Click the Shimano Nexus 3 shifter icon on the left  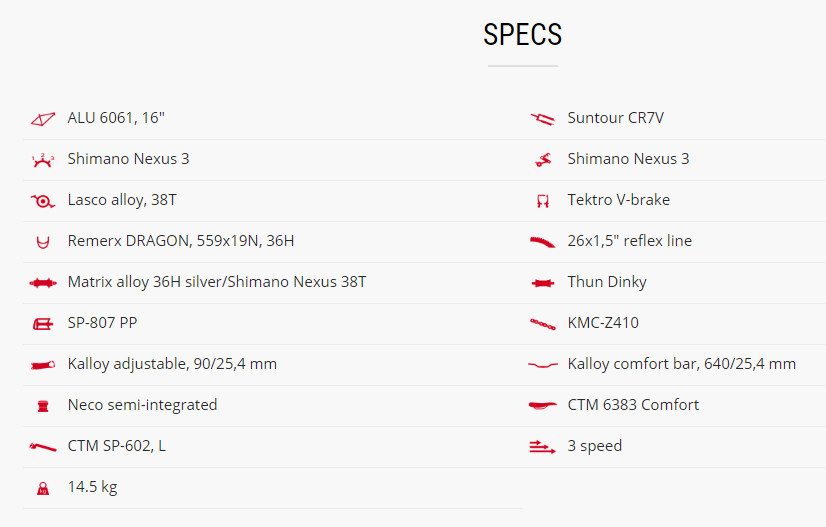click(x=43, y=160)
